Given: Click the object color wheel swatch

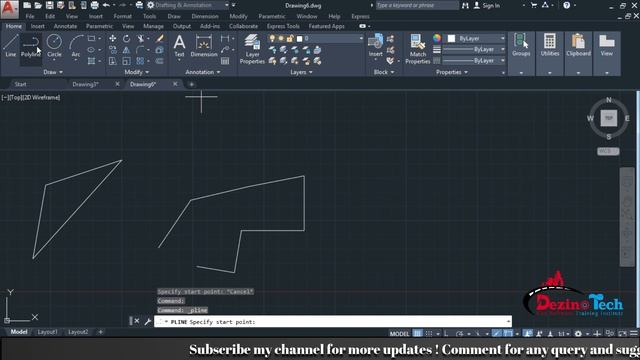Looking at the screenshot, I should (x=437, y=38).
